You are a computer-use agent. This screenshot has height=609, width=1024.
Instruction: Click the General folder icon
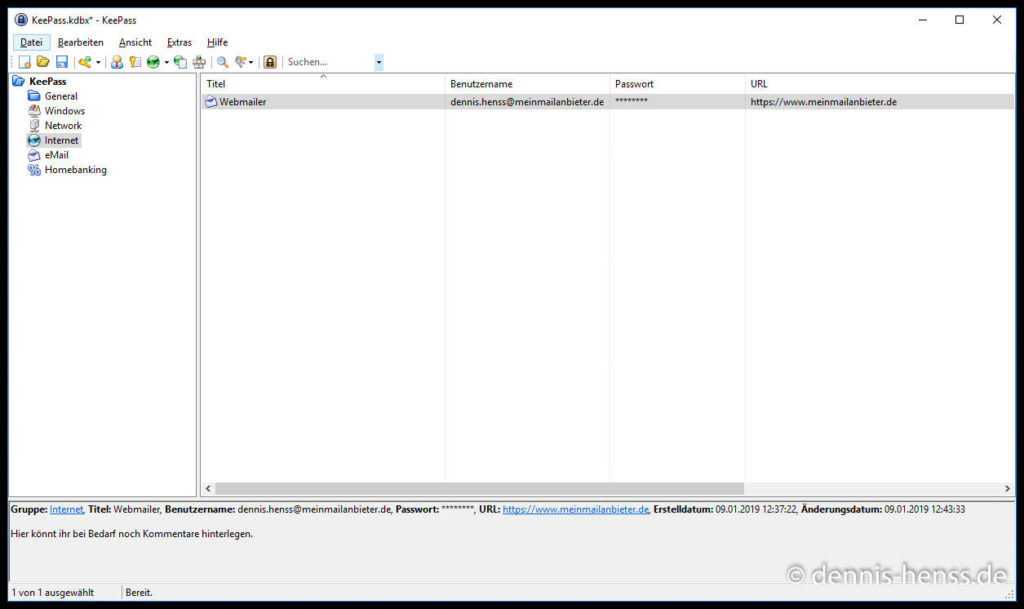[34, 96]
